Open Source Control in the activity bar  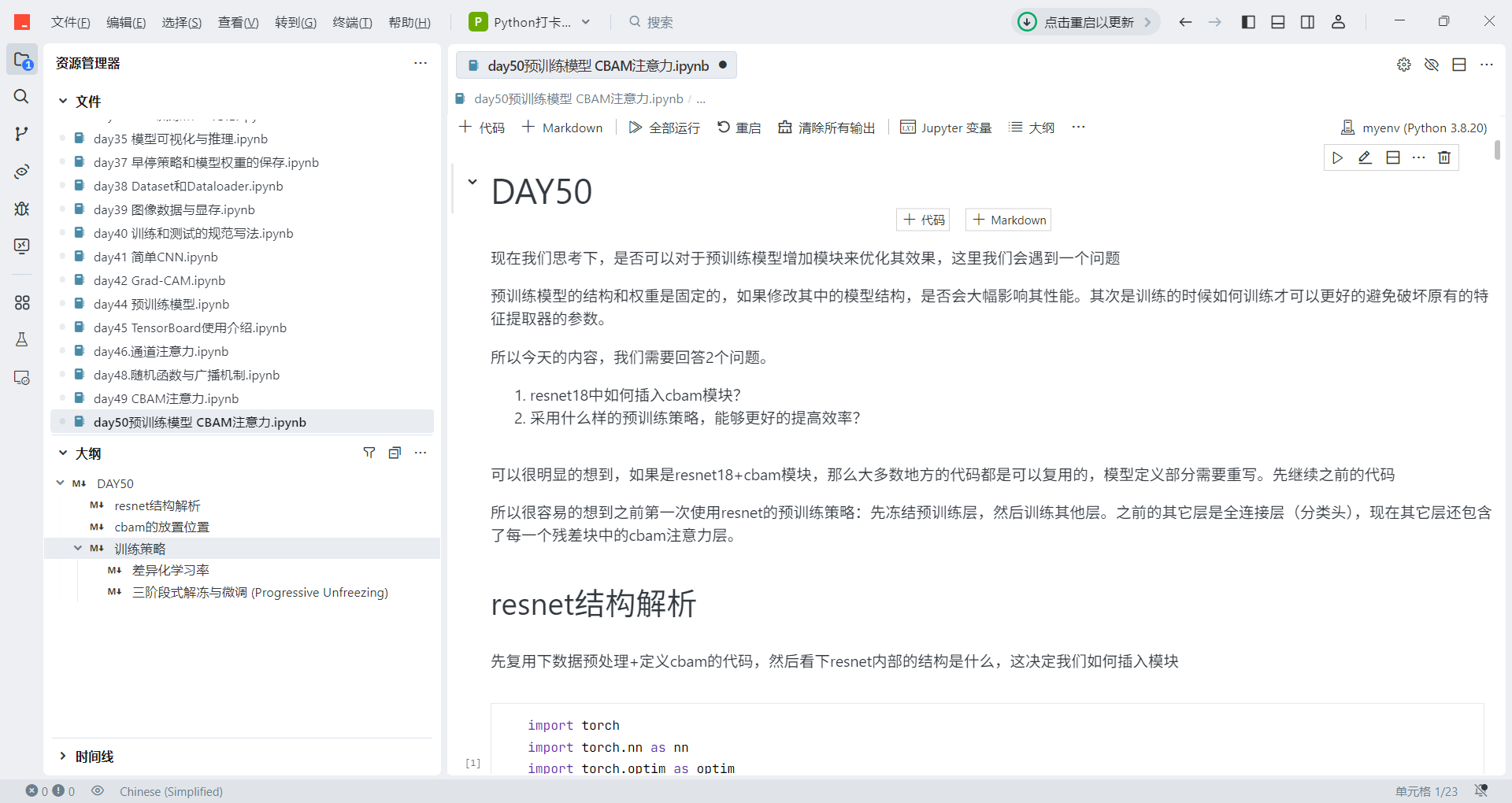point(21,133)
